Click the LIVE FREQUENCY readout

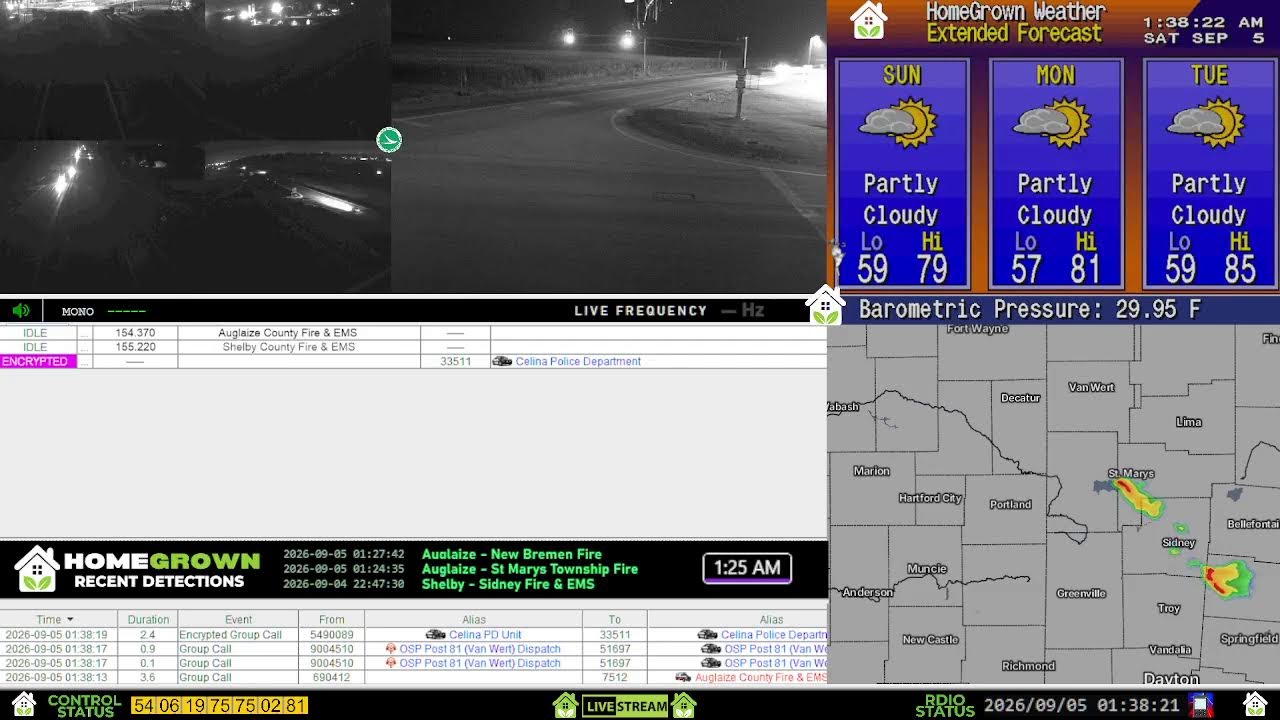tap(669, 311)
